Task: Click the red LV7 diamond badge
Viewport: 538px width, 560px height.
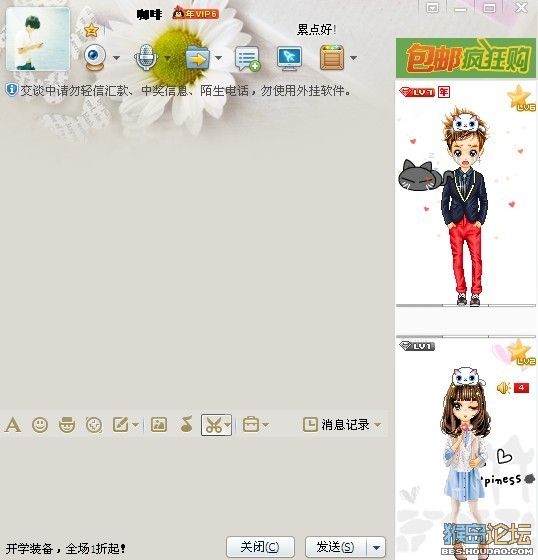Action: pyautogui.click(x=417, y=92)
